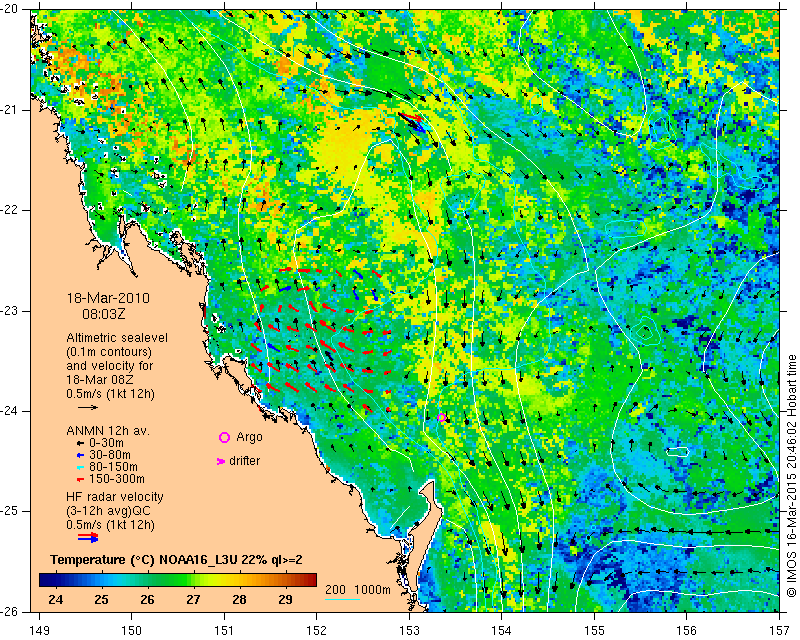Click the magenta Argo circle in the legend
Screen dimensions: 800x640
click(x=224, y=437)
